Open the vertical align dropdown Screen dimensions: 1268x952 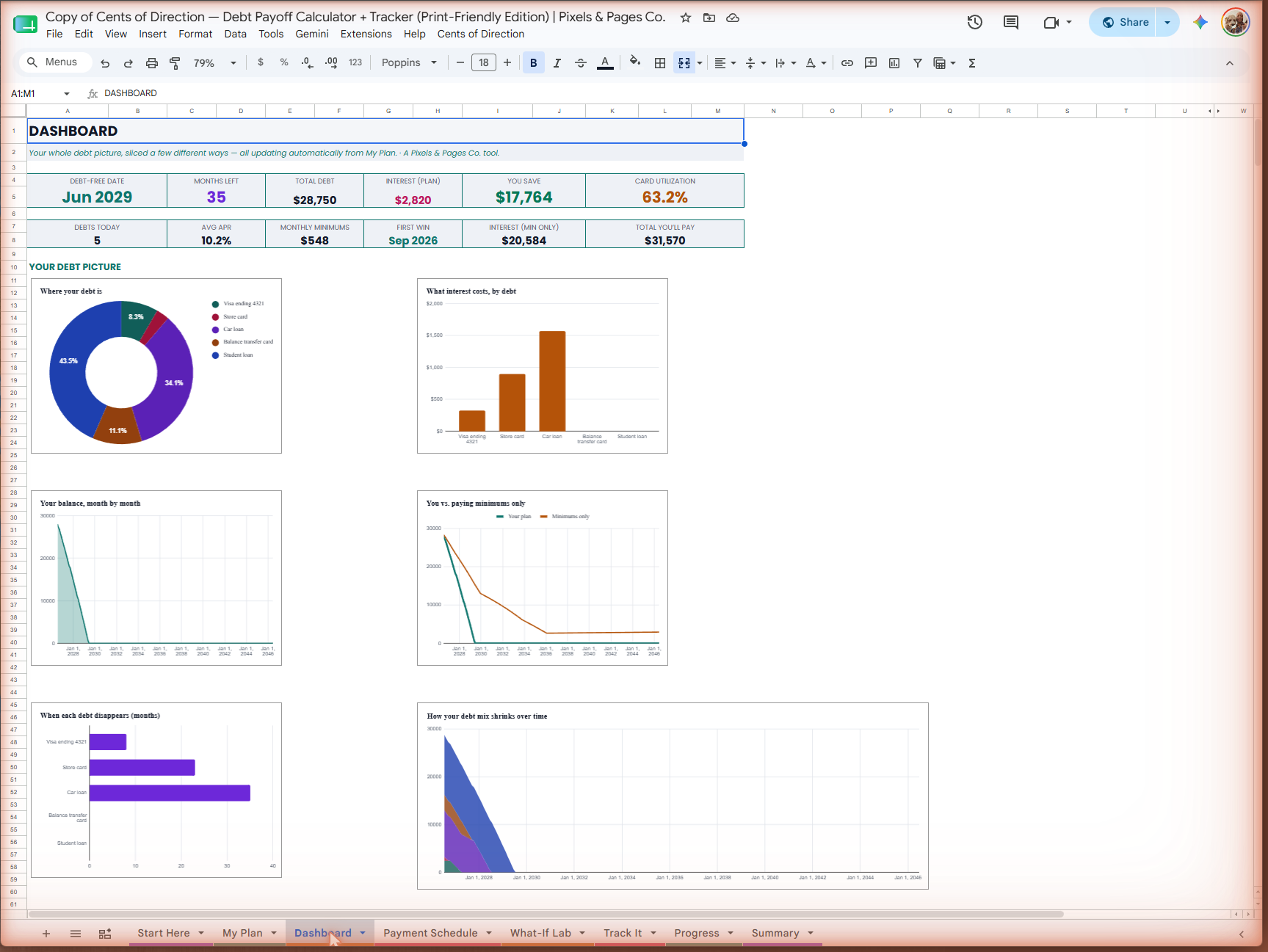point(756,63)
